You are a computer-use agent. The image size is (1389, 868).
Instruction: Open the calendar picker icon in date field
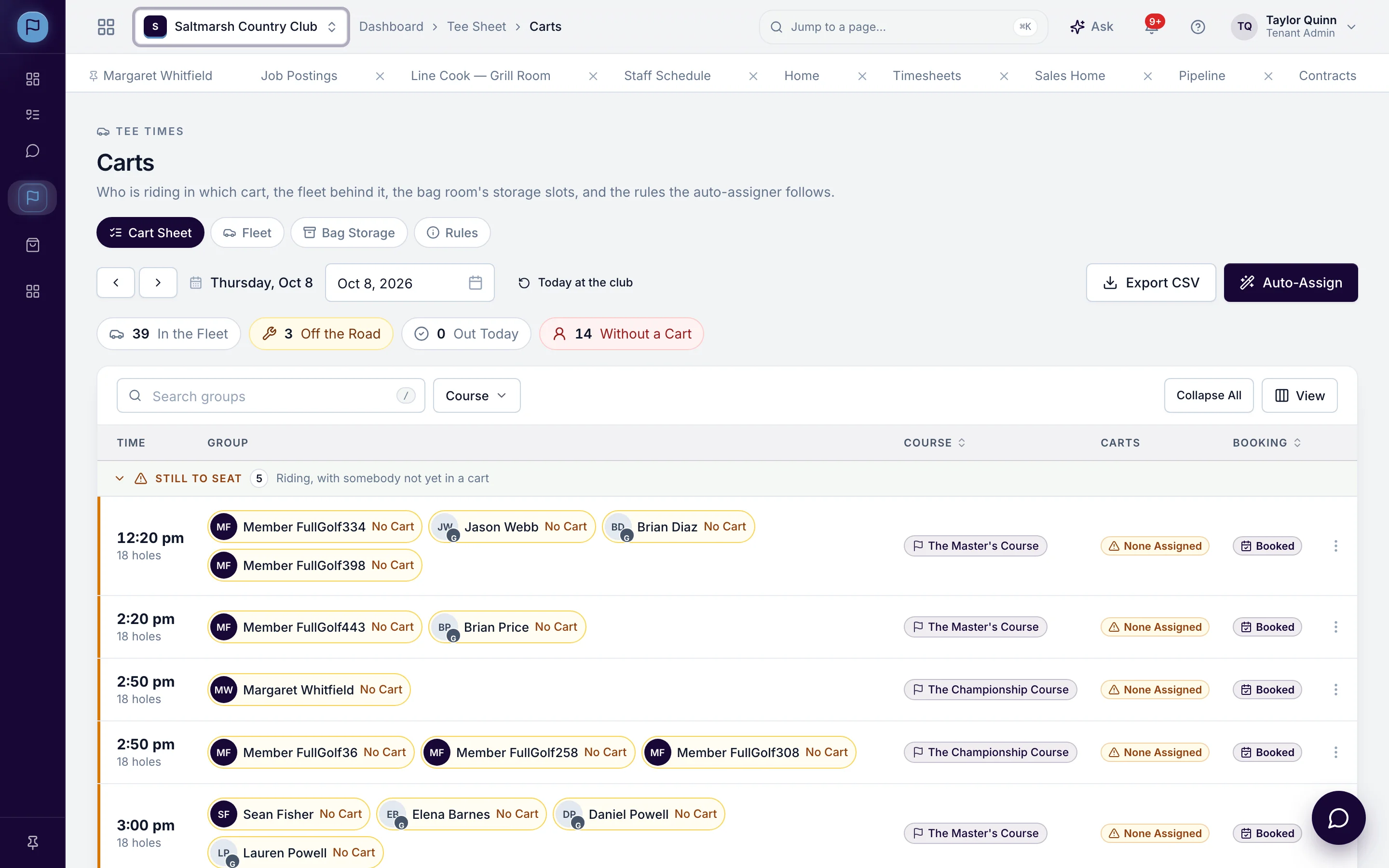[x=475, y=283]
